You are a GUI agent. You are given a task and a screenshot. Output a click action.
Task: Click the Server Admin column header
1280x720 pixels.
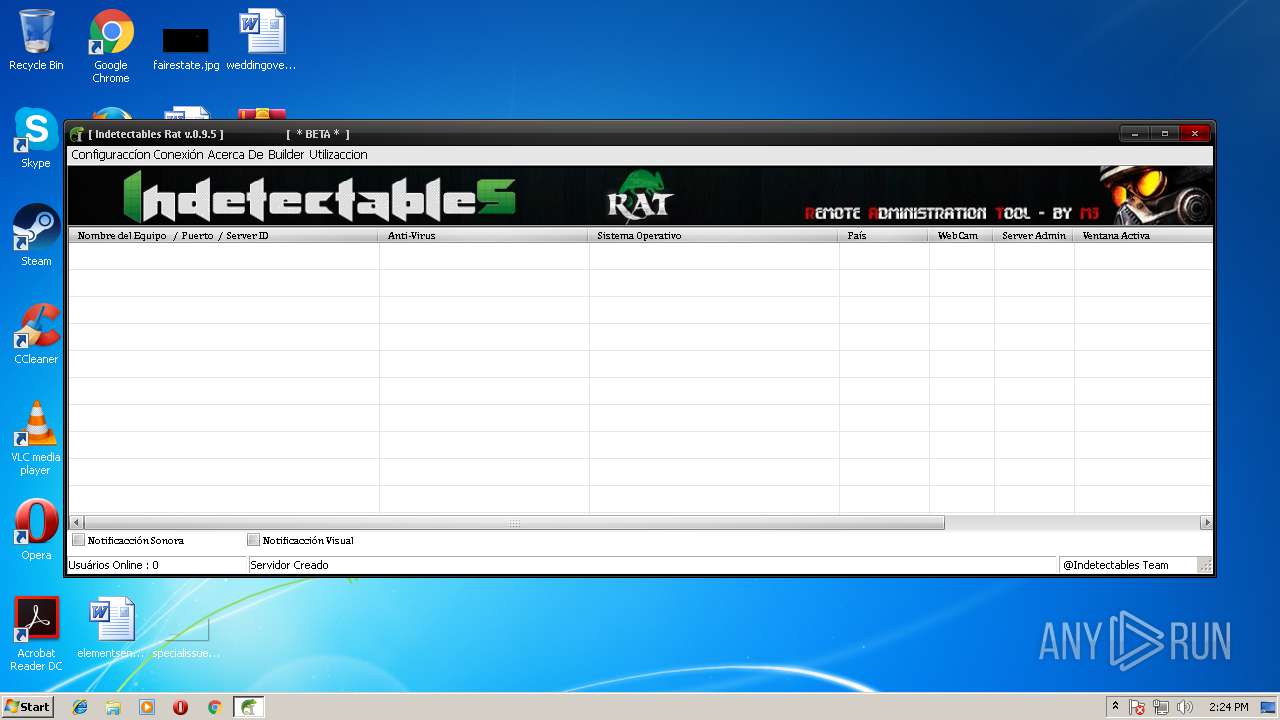(x=1034, y=236)
